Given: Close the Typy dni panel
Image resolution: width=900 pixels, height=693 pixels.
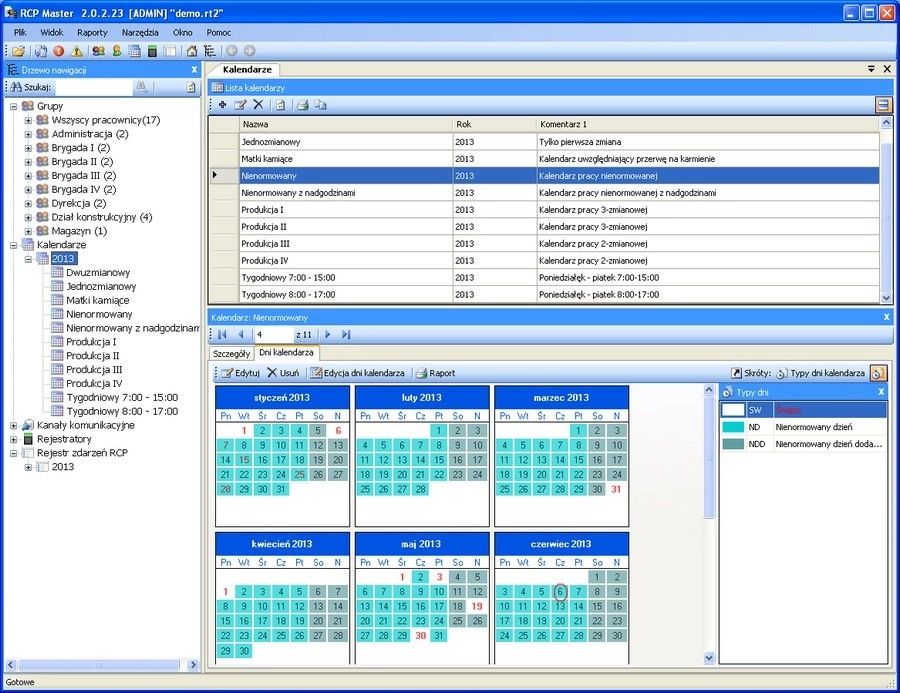Looking at the screenshot, I should (881, 392).
